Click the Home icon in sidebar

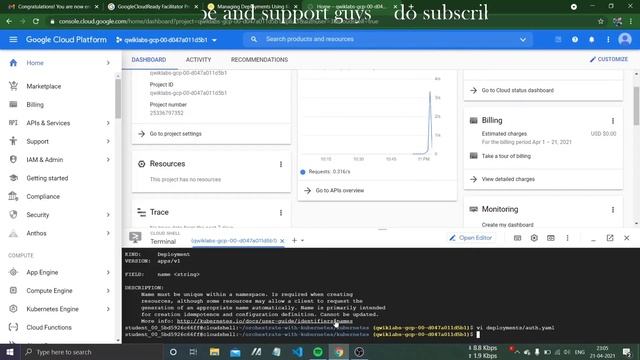coord(13,63)
